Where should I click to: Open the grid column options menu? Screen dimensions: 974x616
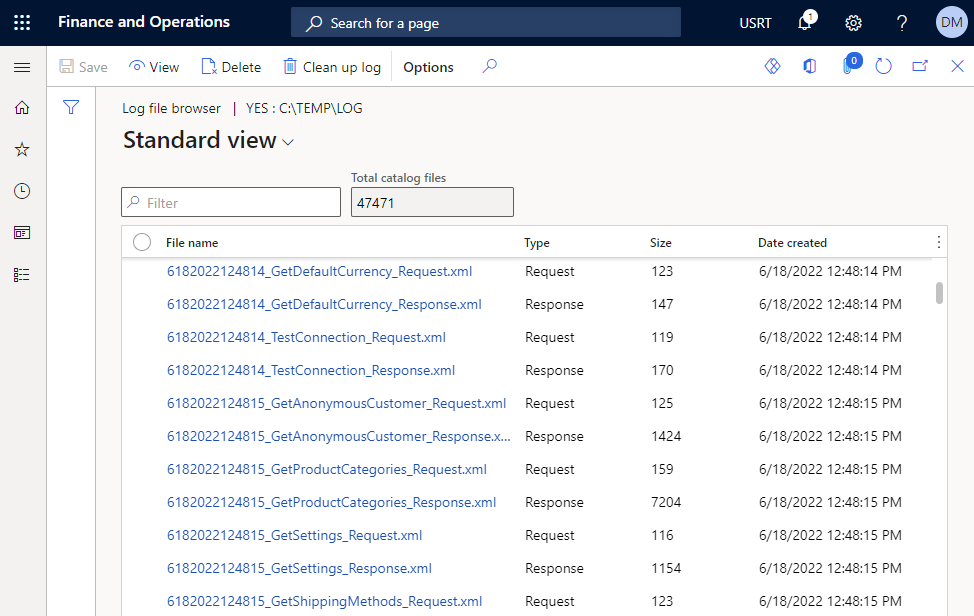click(x=938, y=242)
